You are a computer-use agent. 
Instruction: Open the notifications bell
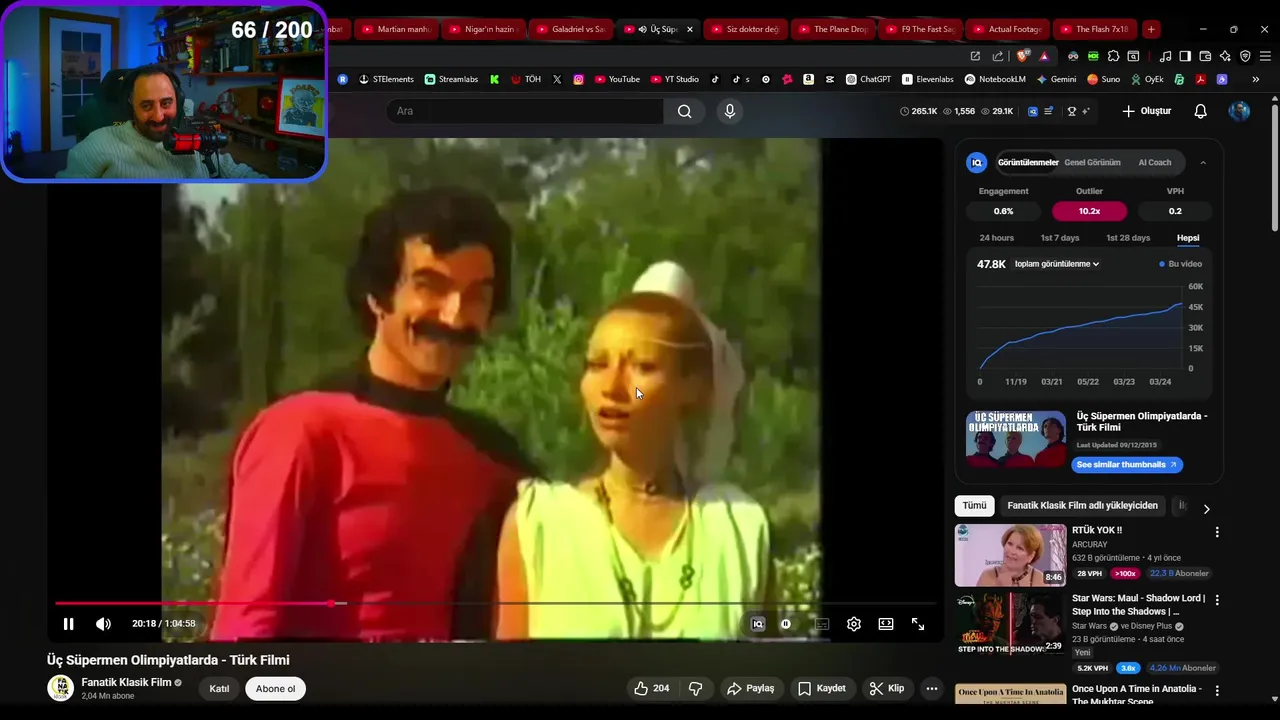click(1201, 111)
